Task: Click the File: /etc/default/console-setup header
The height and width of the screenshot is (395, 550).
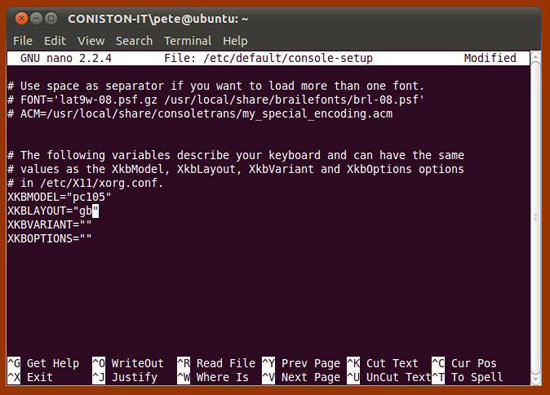Action: pos(268,58)
